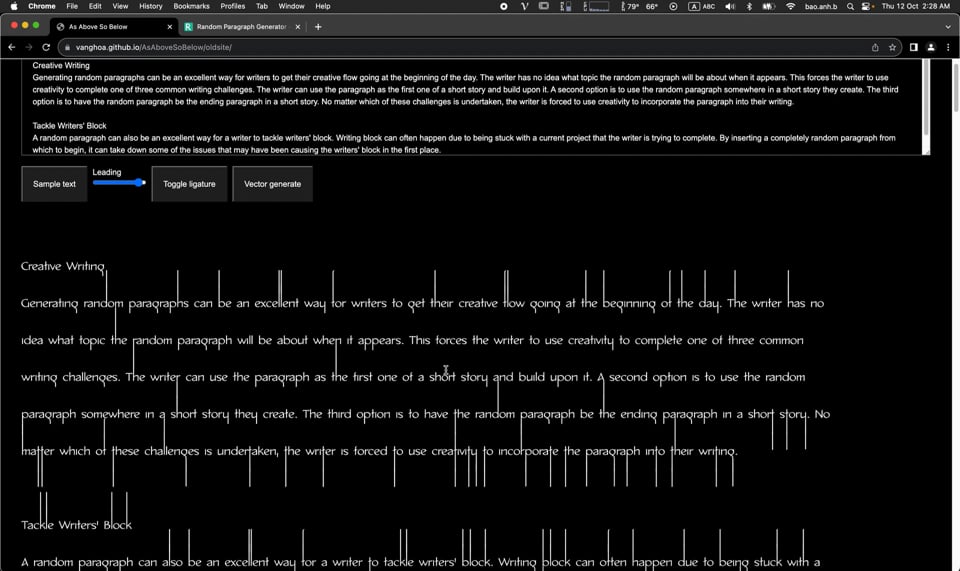The height and width of the screenshot is (571, 960).
Task: Open the View menu
Action: pos(120,6)
